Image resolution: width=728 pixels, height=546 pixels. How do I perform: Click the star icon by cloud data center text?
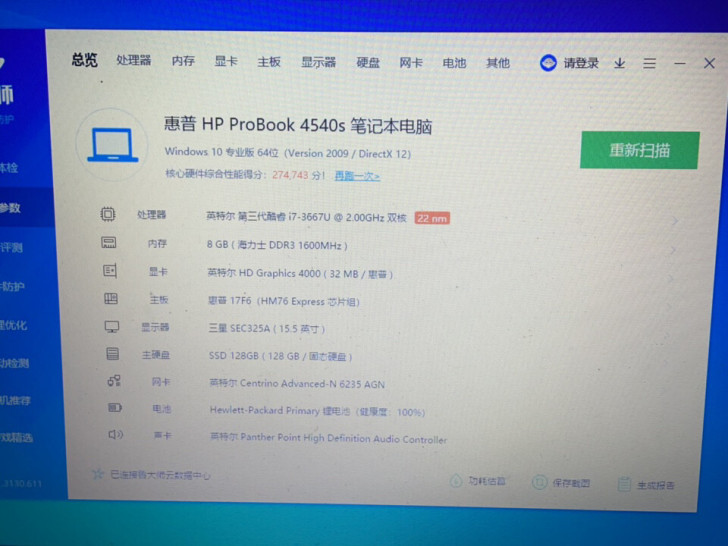[x=98, y=474]
